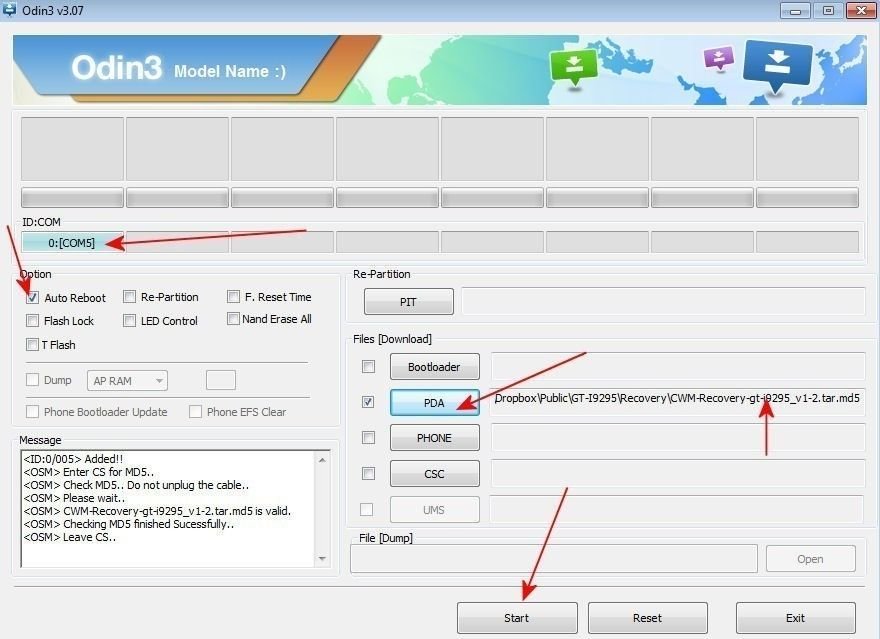Click the ID:COM label

42,222
